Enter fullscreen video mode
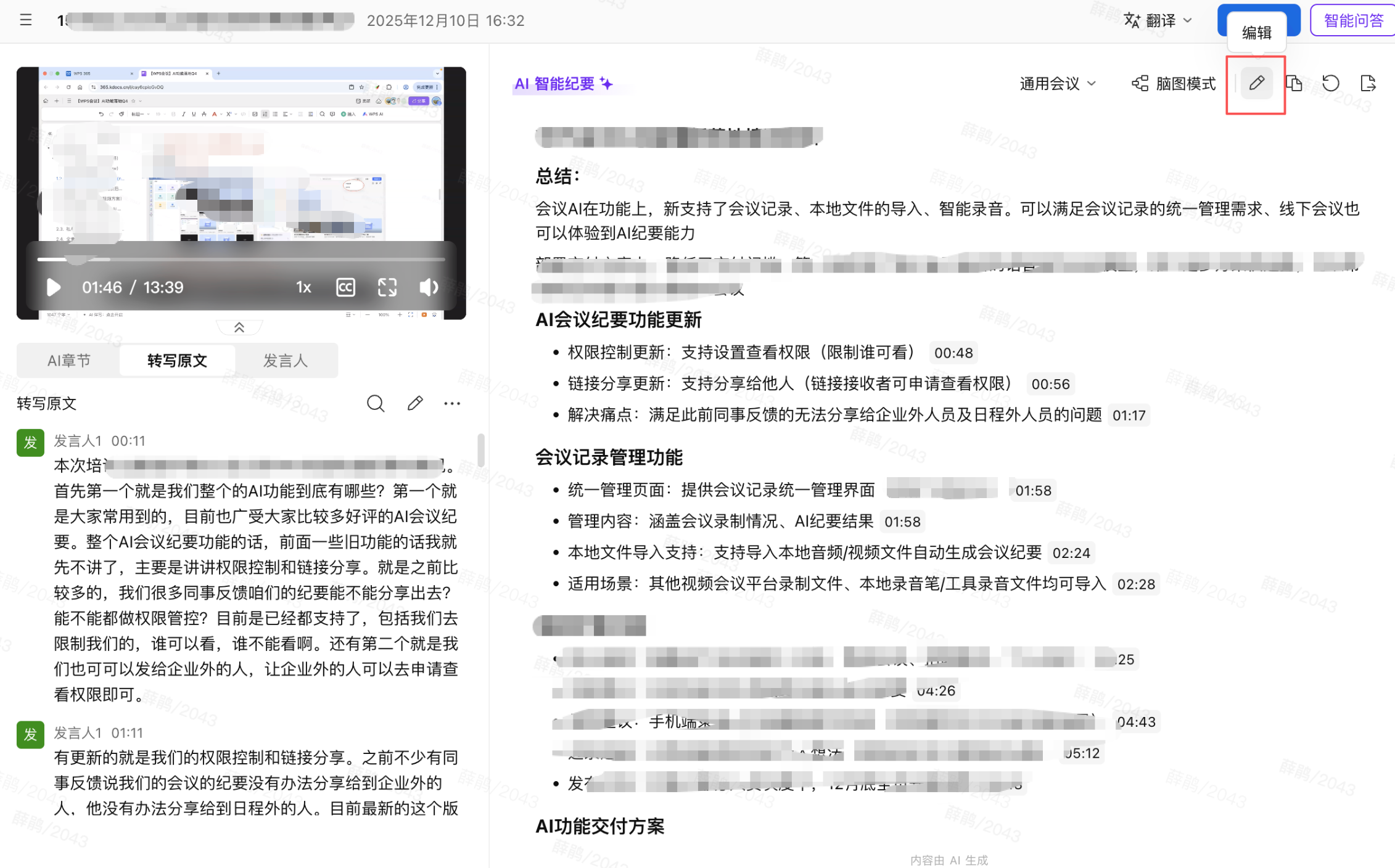This screenshot has height=868, width=1395. [387, 287]
